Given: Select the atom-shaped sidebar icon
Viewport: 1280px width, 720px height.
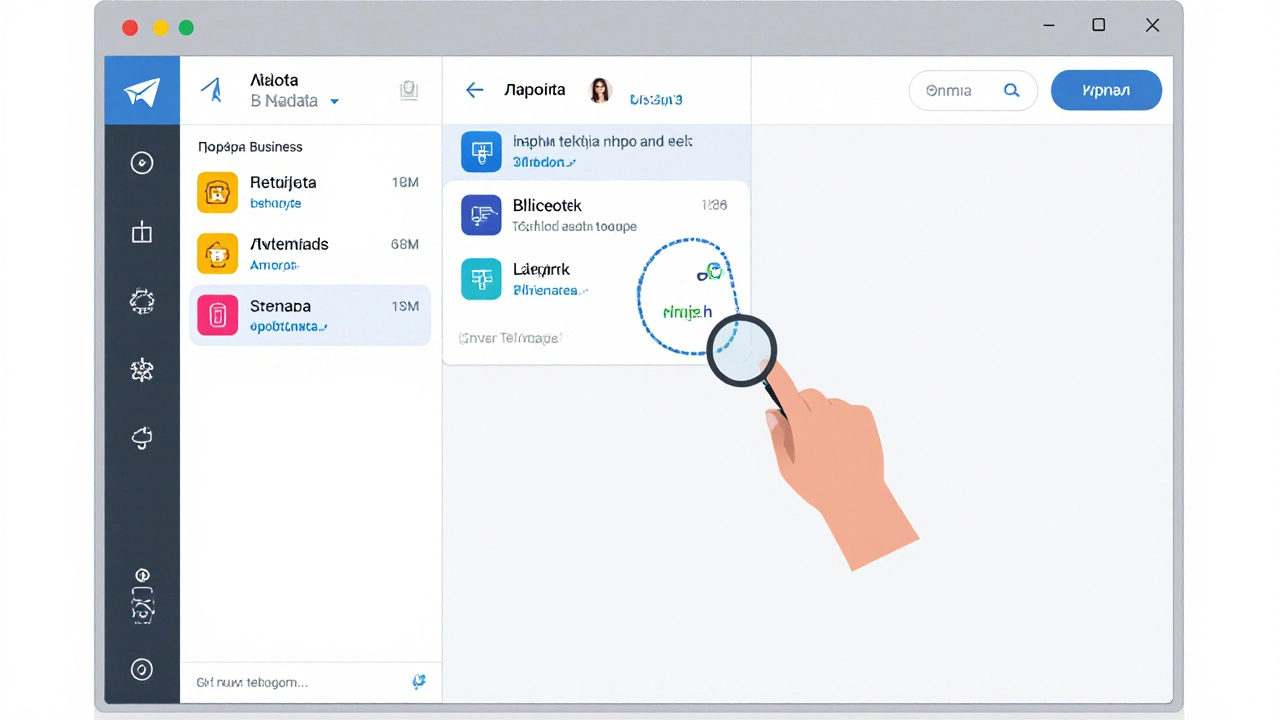Looking at the screenshot, I should click(x=142, y=370).
